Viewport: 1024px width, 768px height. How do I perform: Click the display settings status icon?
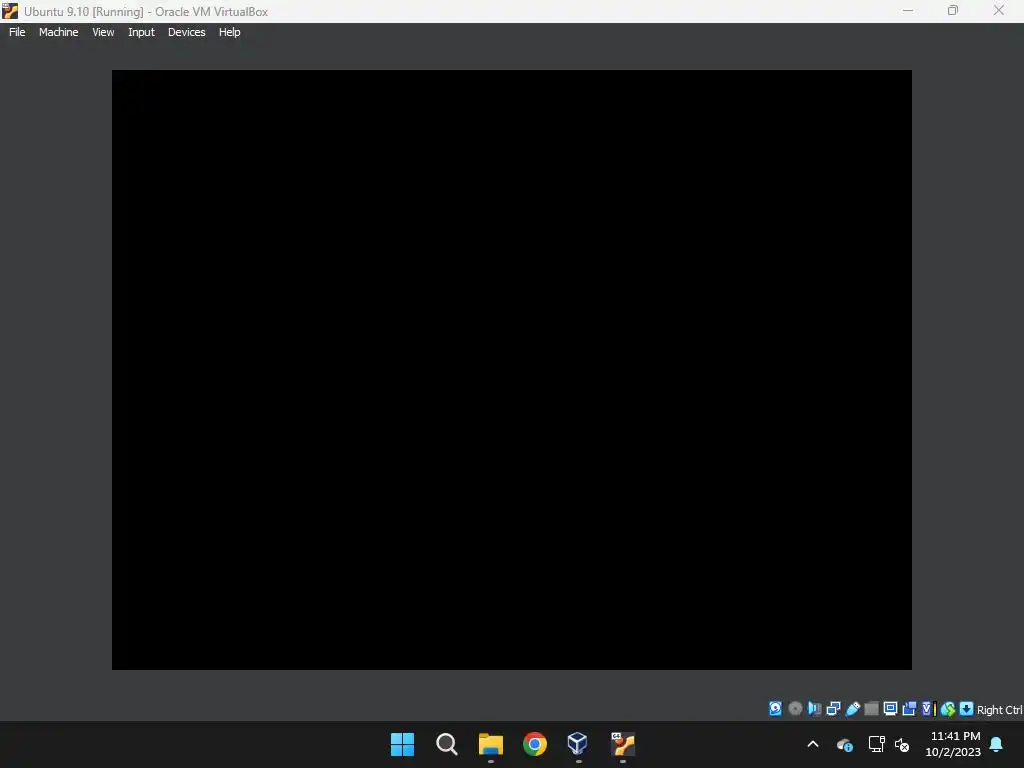pos(890,709)
